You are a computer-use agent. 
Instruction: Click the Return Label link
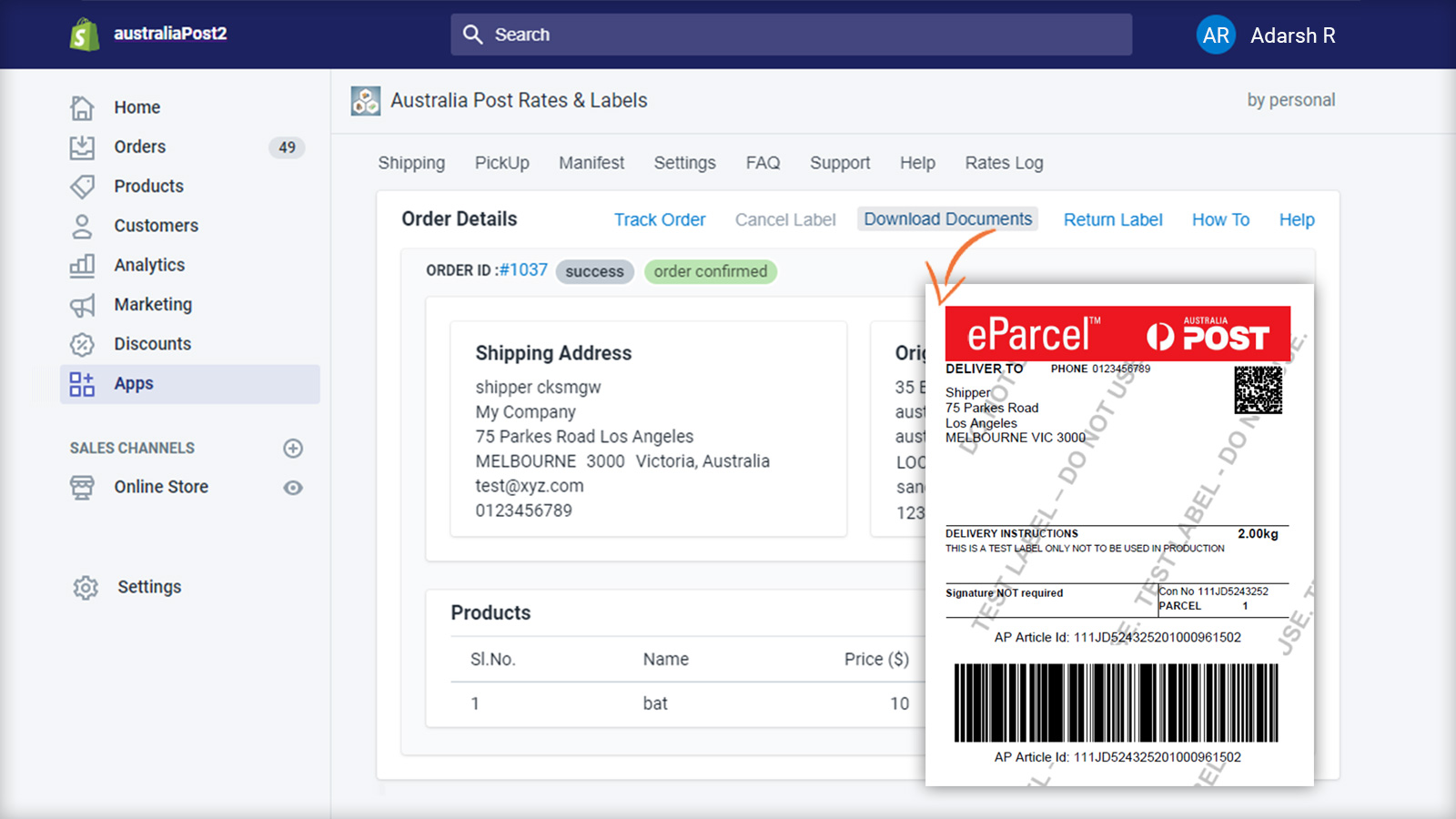[x=1113, y=219]
